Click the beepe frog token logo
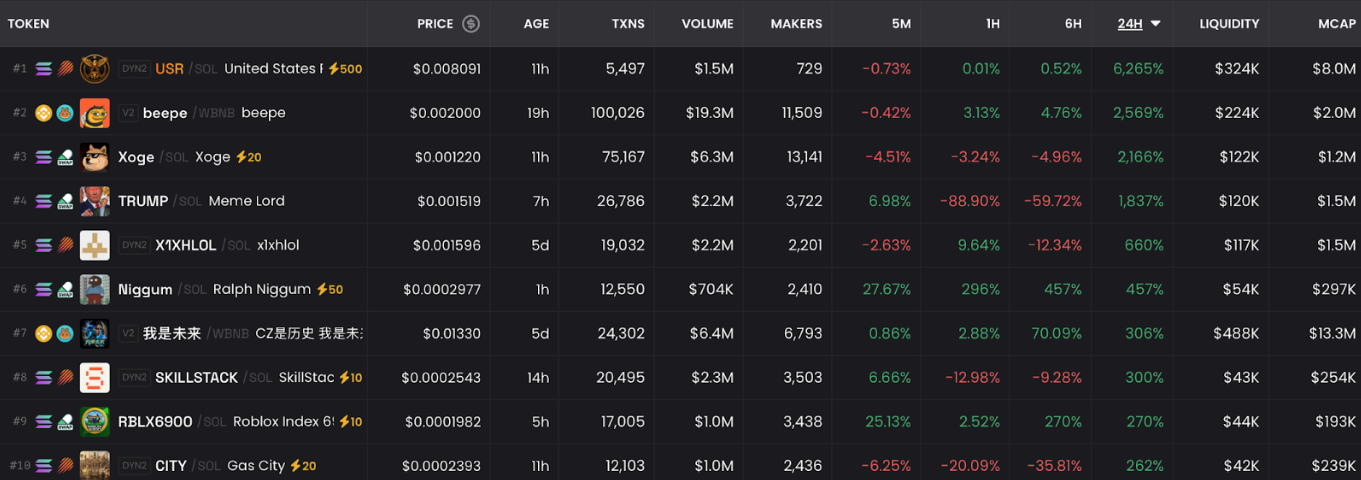The height and width of the screenshot is (480, 1361). [94, 113]
